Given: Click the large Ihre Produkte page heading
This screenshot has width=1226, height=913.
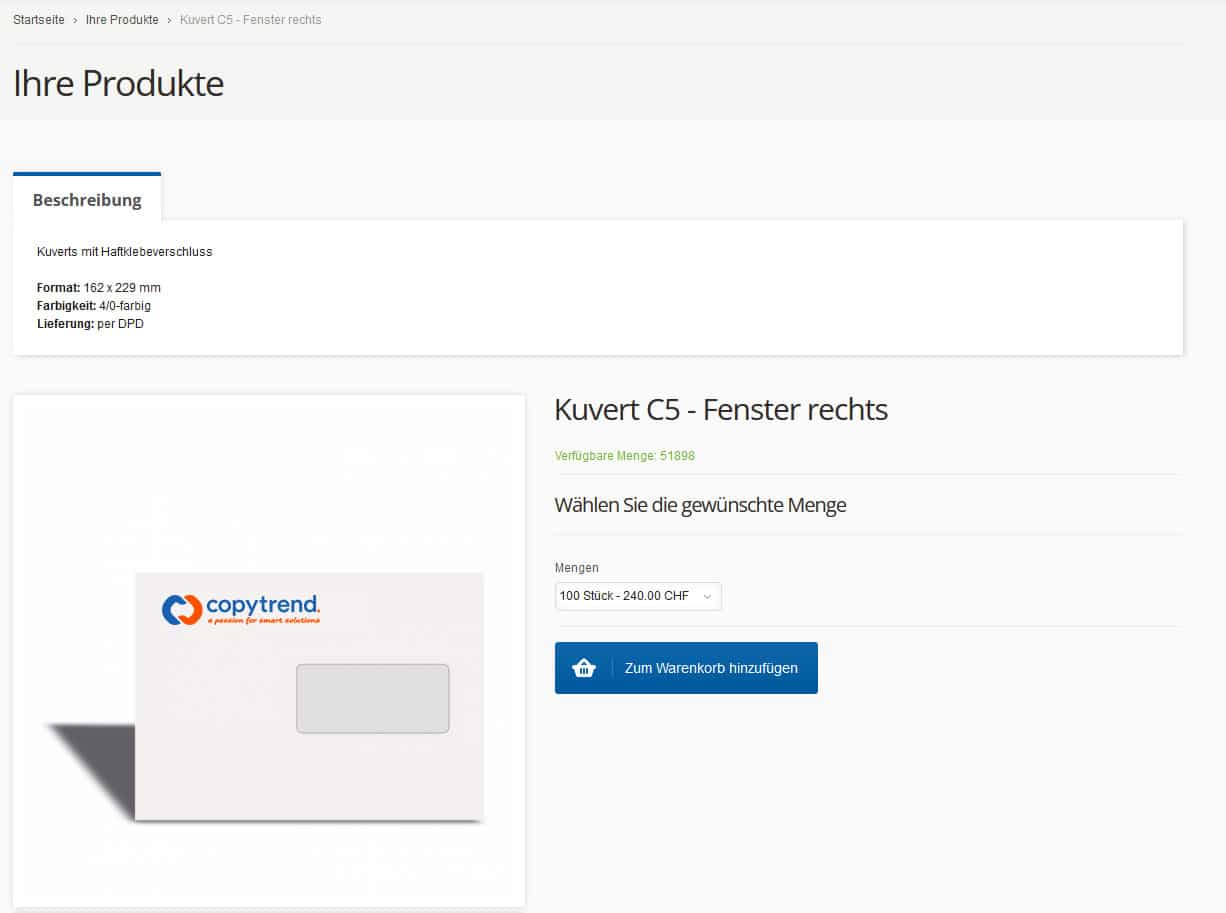Looking at the screenshot, I should [x=118, y=83].
